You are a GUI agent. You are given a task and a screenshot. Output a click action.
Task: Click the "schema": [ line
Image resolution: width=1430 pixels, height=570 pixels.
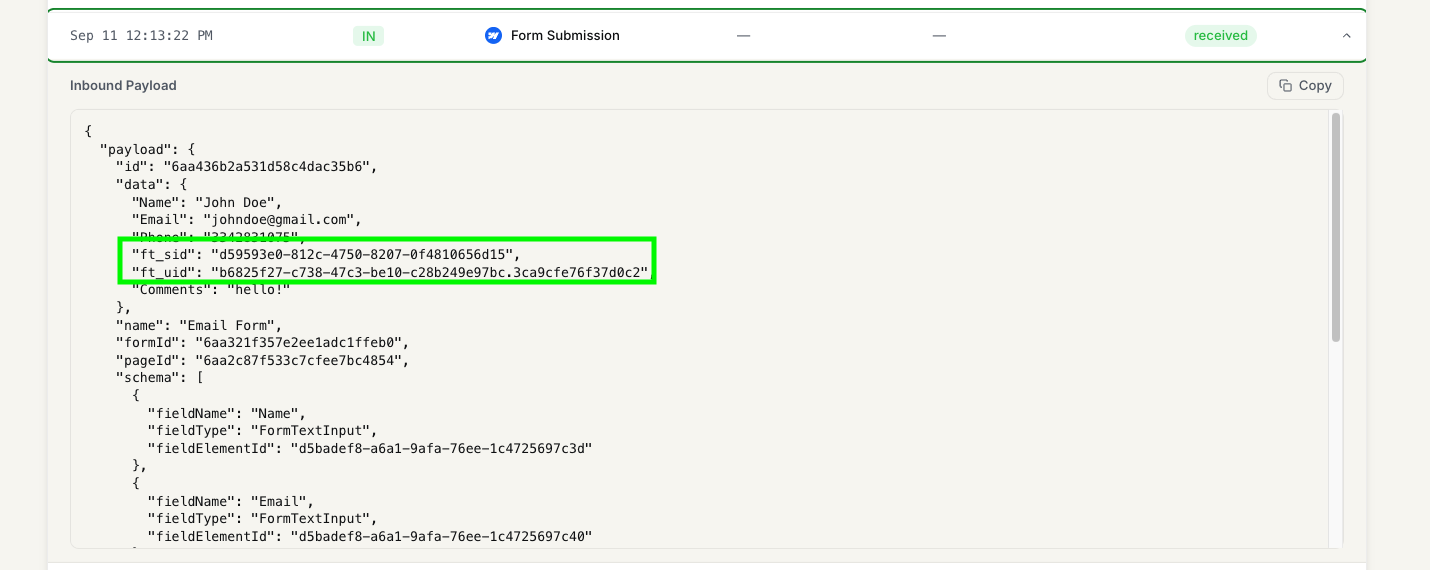coord(160,377)
